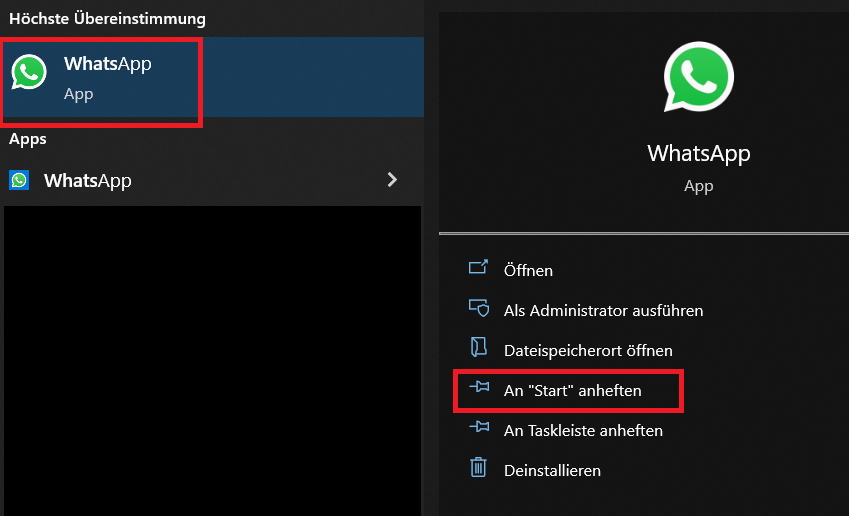Click pin icon beside An Taskleiste anheften
The image size is (849, 516).
479,427
